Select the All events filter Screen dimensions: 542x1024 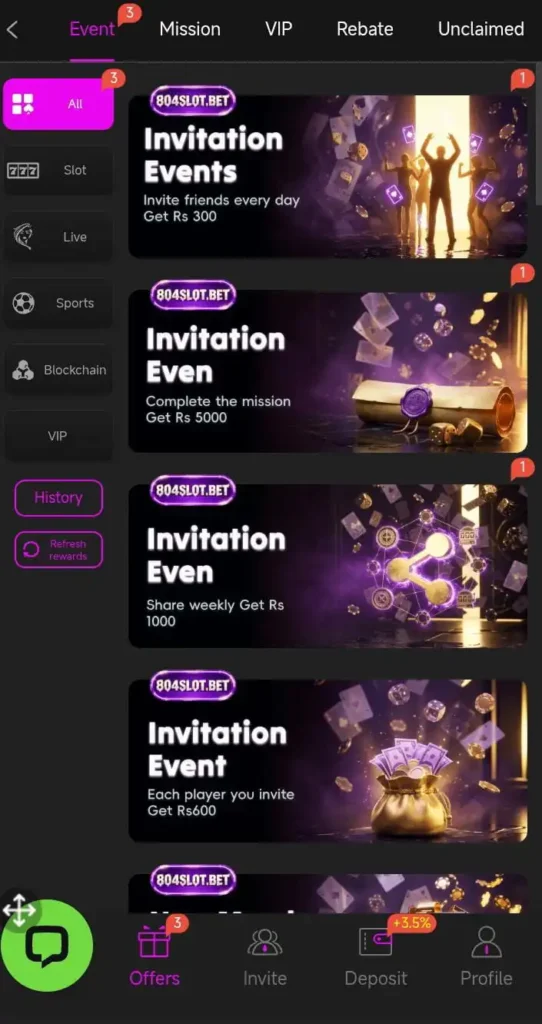pyautogui.click(x=58, y=104)
